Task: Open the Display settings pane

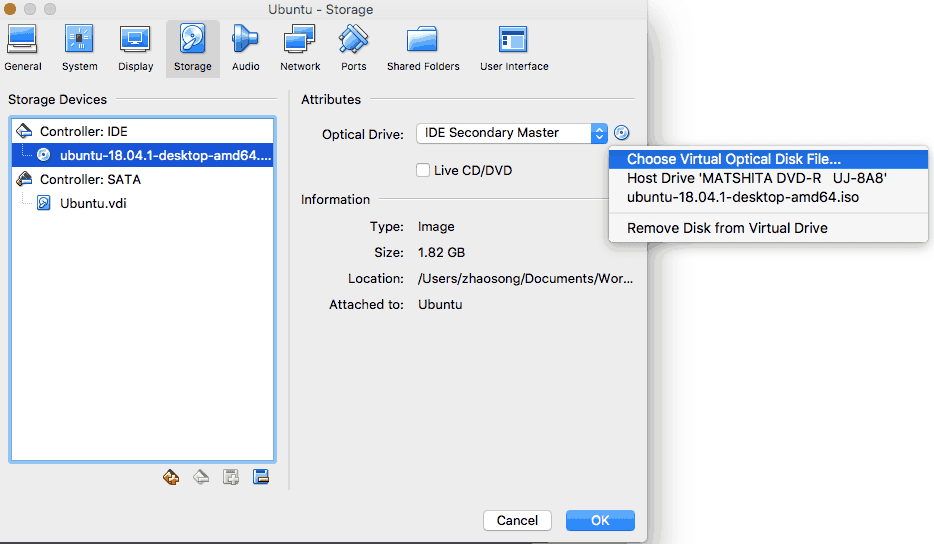Action: 135,48
